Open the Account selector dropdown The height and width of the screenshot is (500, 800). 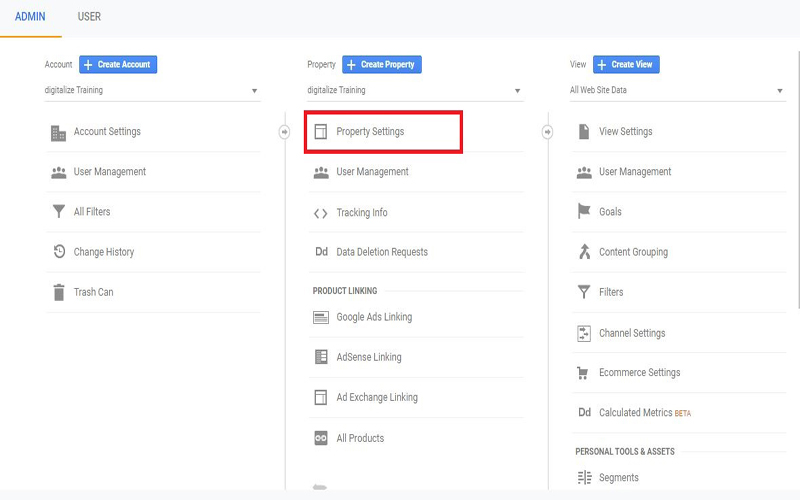click(x=152, y=90)
